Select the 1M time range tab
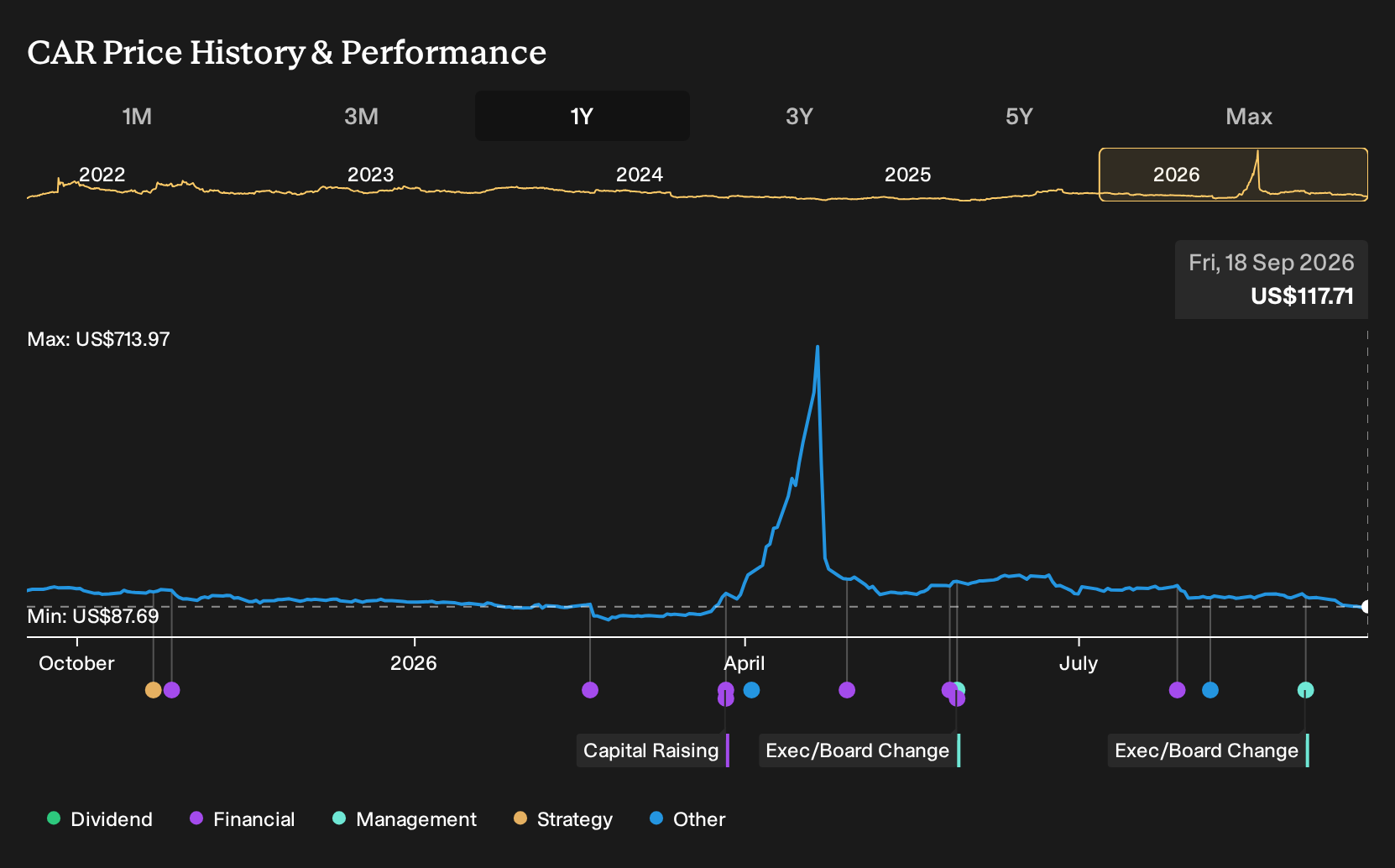This screenshot has height=868, width=1395. [137, 116]
